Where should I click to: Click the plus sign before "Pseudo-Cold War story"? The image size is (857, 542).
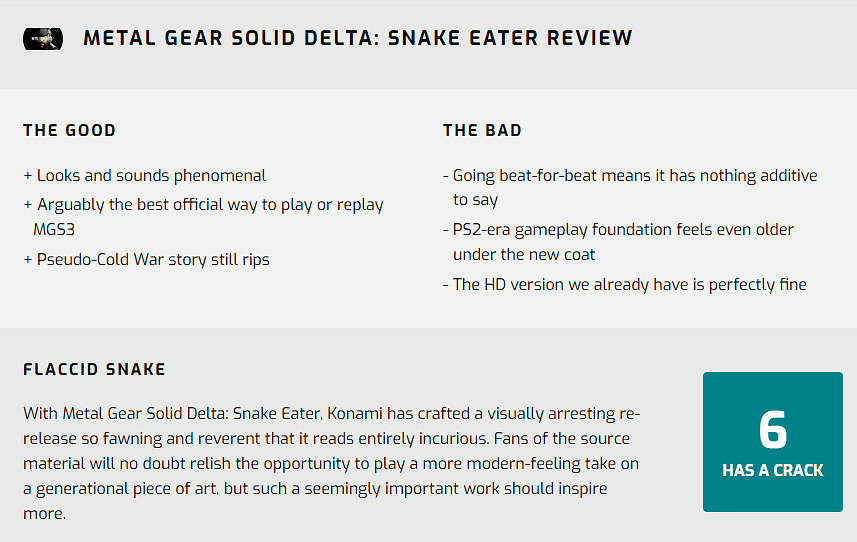[x=28, y=260]
